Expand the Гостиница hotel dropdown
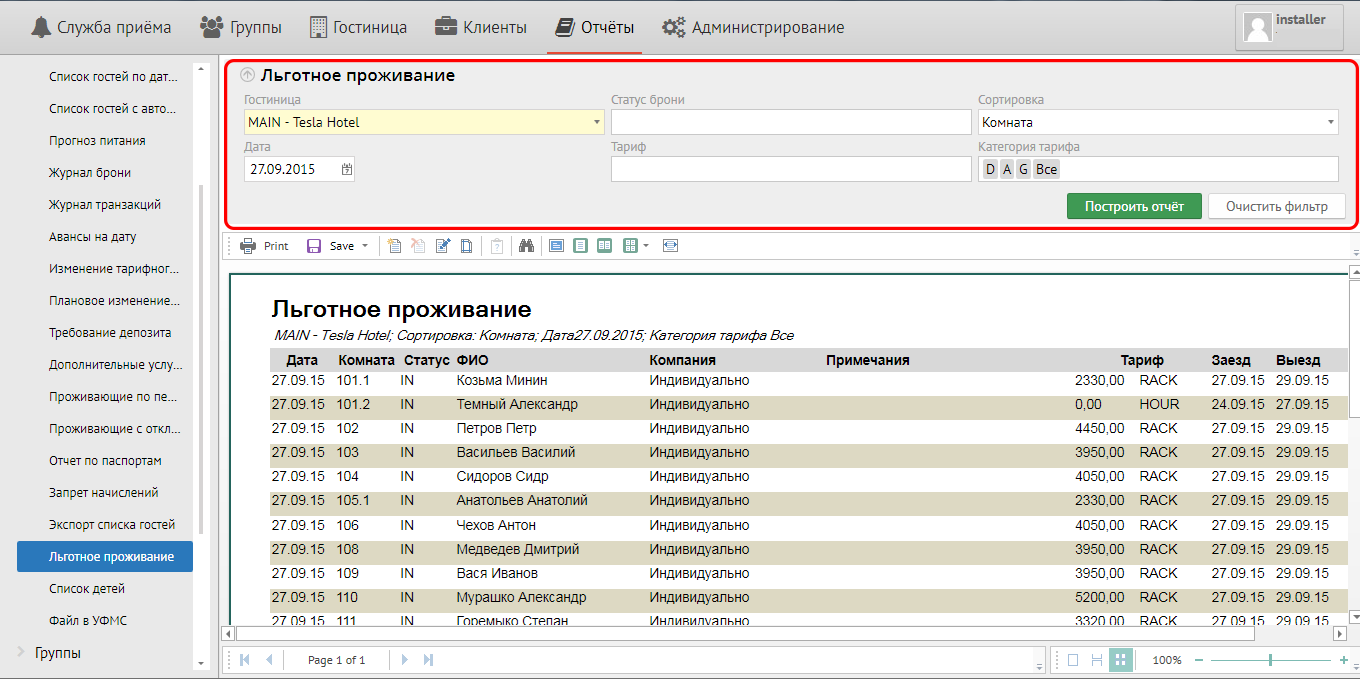The image size is (1360, 679). pyautogui.click(x=597, y=122)
